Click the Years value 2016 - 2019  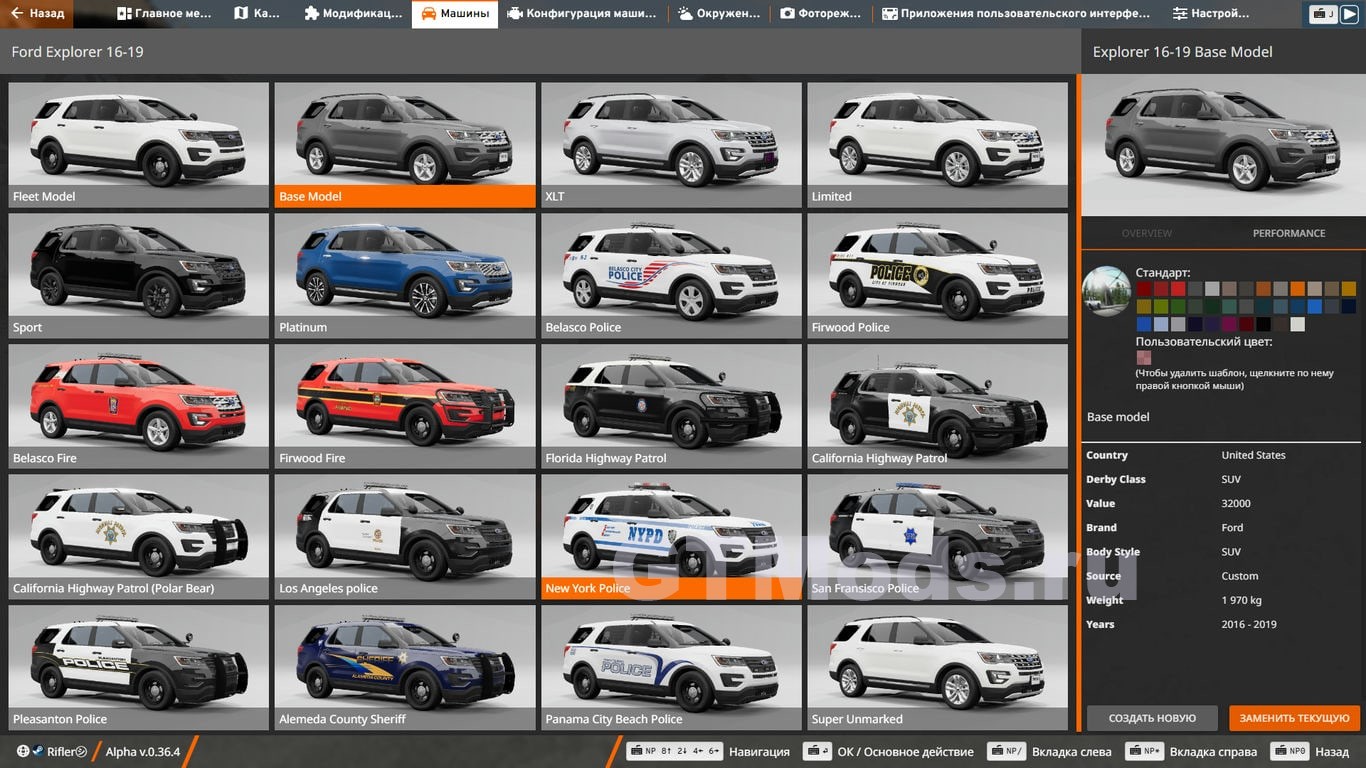(x=1249, y=624)
